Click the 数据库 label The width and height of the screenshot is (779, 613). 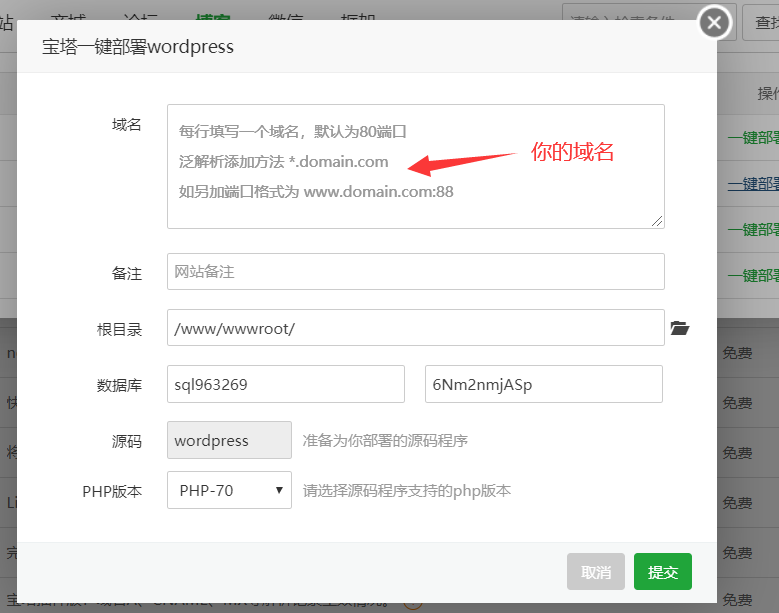coord(119,385)
